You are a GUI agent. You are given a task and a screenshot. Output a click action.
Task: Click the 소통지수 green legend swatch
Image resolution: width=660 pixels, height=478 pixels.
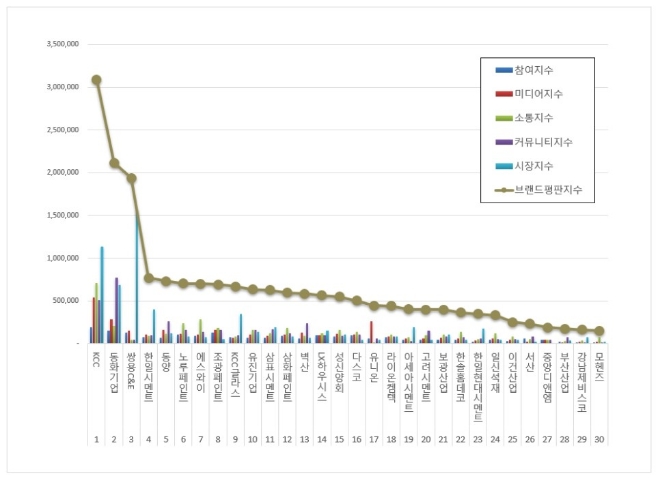coord(504,119)
